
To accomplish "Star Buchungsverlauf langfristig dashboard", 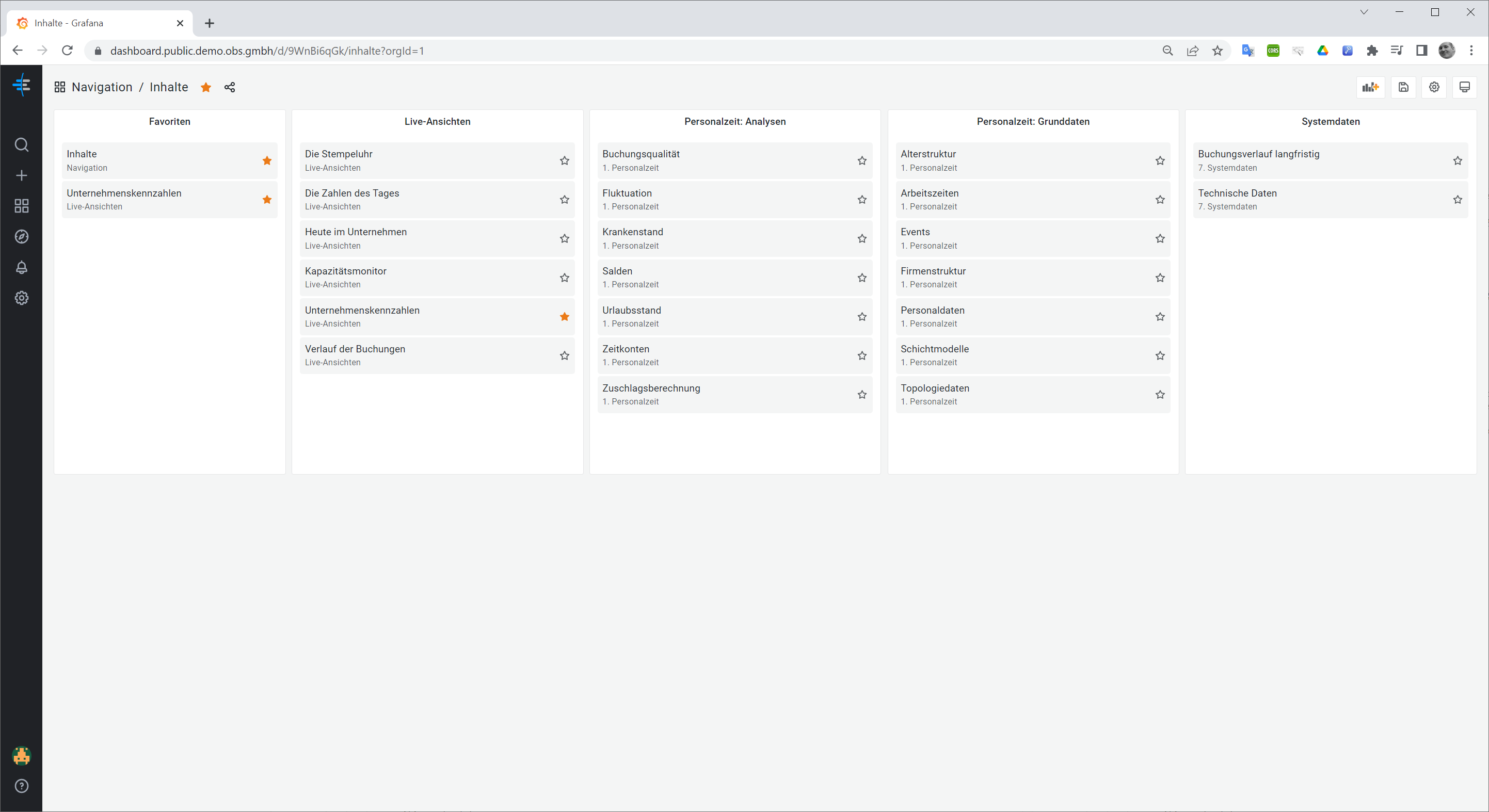I will [1458, 160].
